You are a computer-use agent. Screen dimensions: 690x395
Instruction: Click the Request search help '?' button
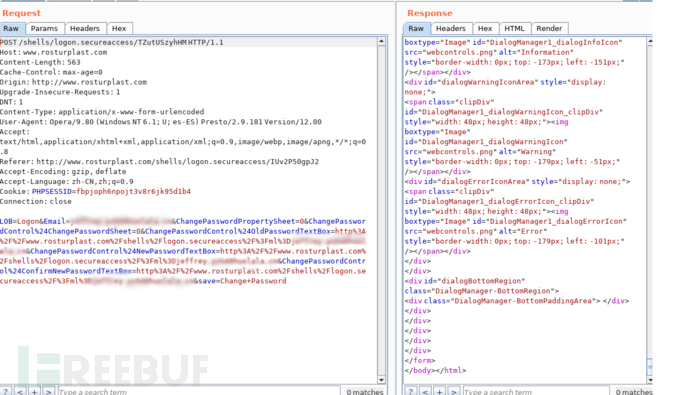click(x=6, y=391)
